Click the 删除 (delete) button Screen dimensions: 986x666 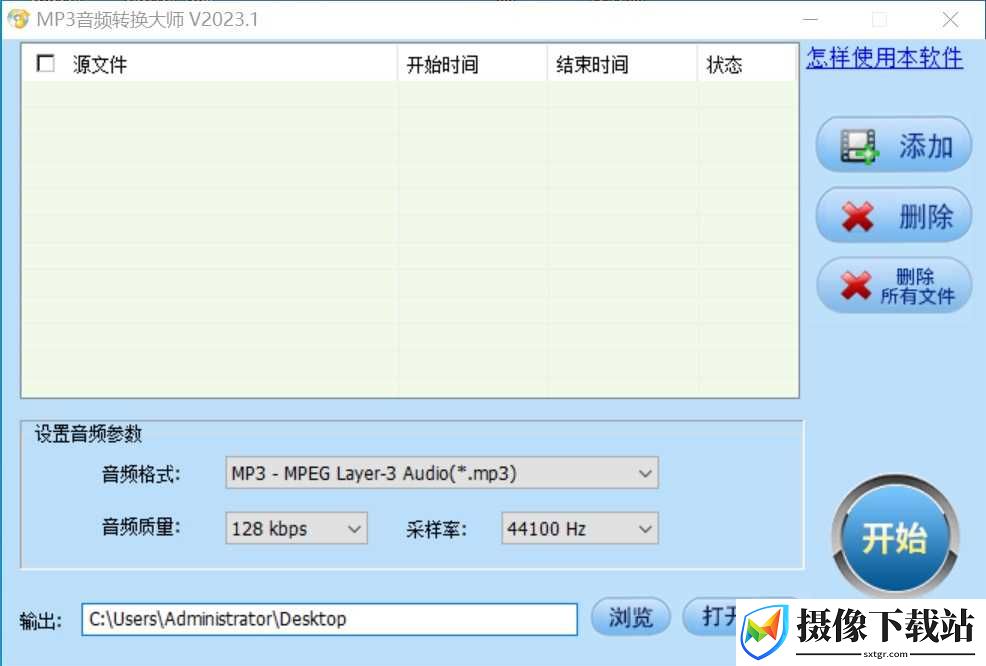click(894, 216)
